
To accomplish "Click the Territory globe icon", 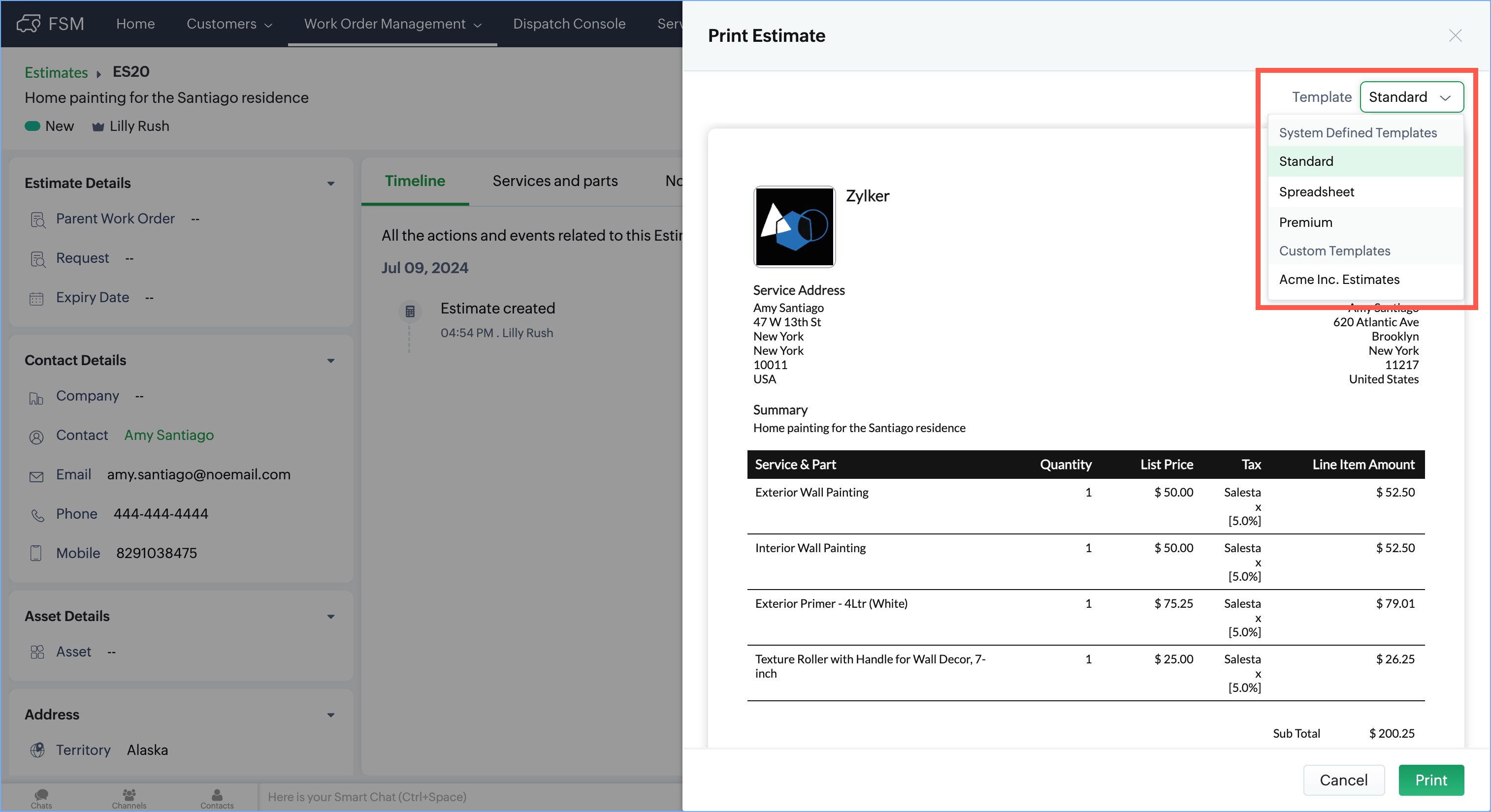I will (37, 750).
